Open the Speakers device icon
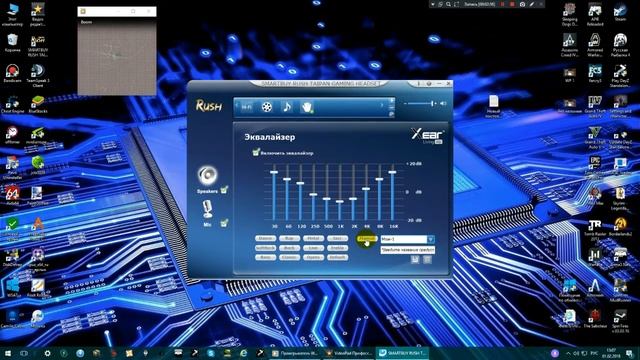Image resolution: width=640 pixels, height=360 pixels. [207, 176]
